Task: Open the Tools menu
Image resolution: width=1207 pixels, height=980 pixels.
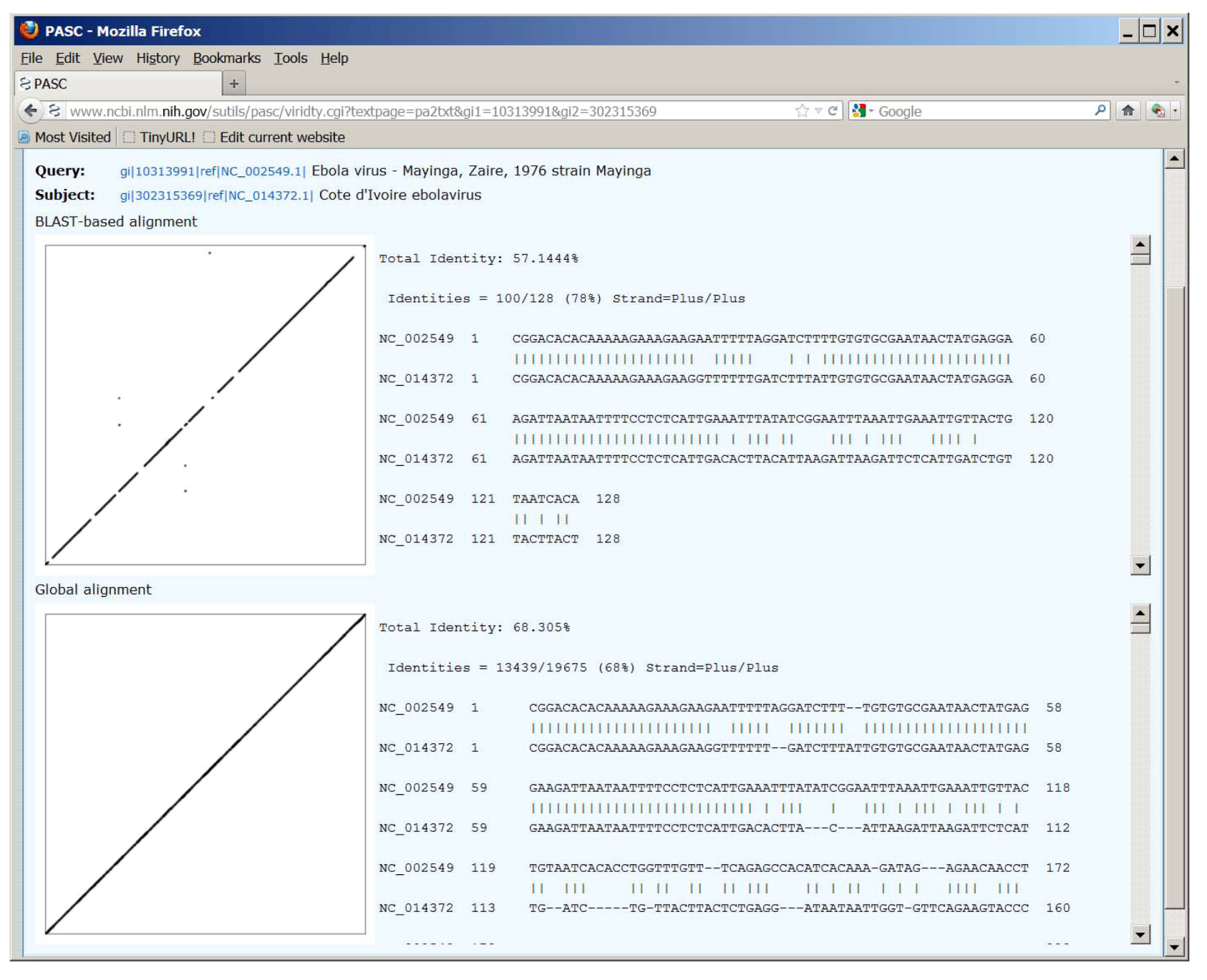Action: [x=290, y=58]
